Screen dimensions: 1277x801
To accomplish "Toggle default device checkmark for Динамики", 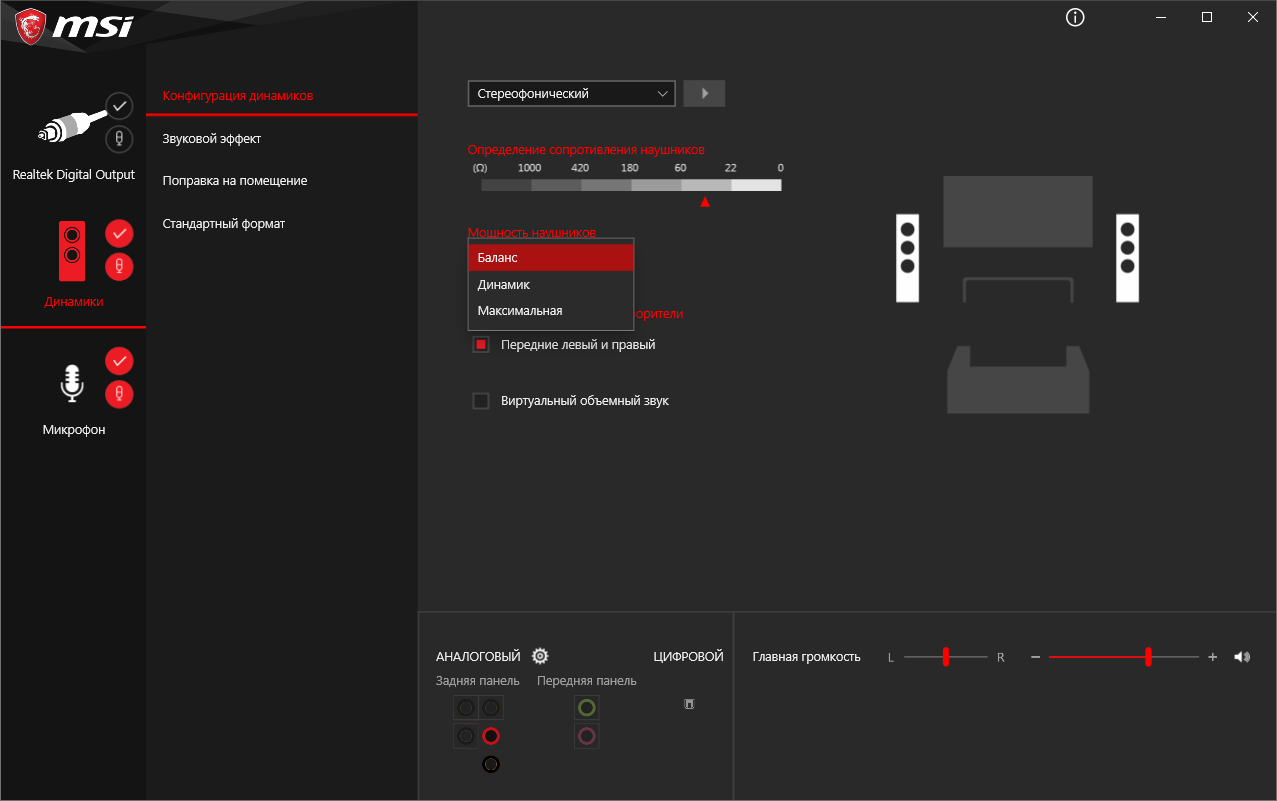I will point(119,233).
